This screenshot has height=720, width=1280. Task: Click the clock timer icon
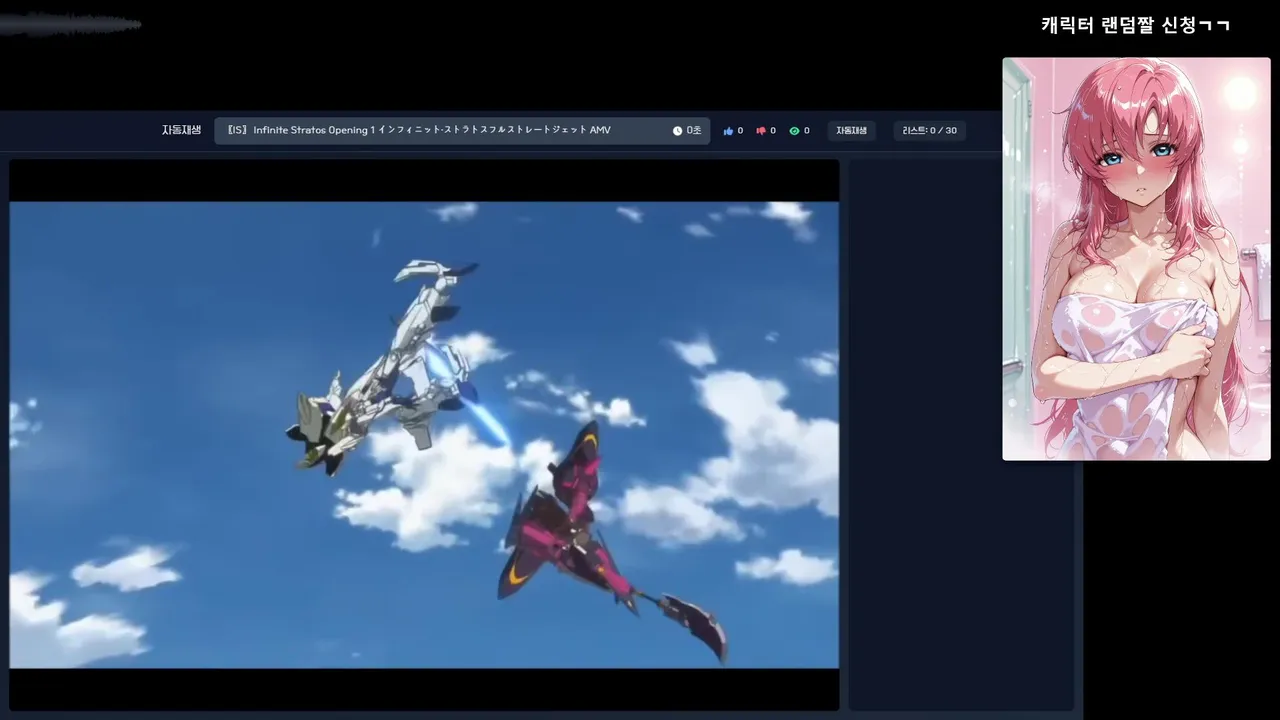click(x=677, y=131)
